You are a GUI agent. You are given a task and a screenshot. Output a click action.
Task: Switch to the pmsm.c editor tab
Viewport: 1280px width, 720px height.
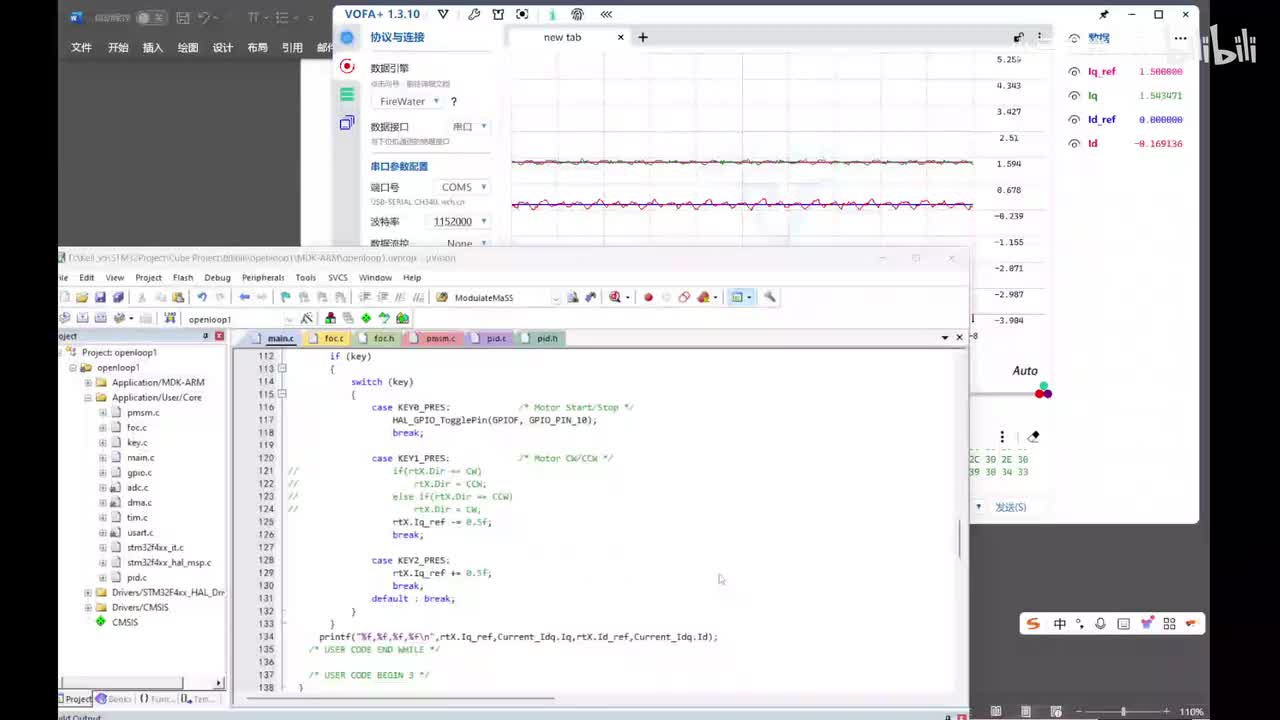[x=435, y=338]
